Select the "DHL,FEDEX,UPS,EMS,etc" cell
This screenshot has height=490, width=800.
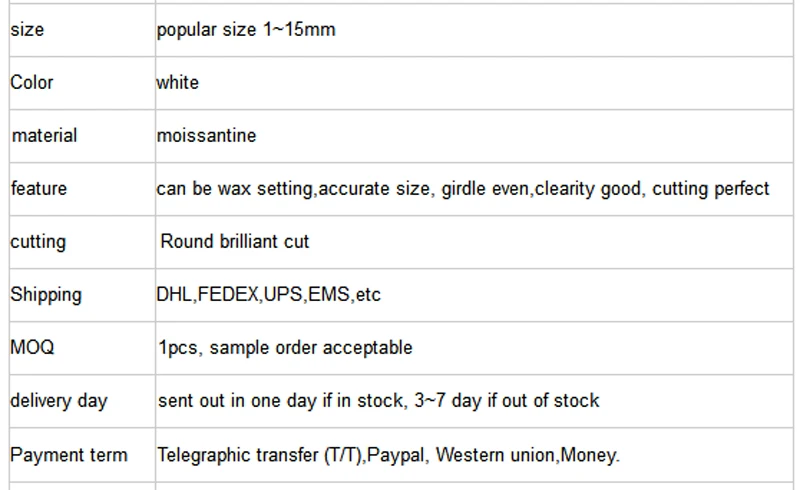269,295
